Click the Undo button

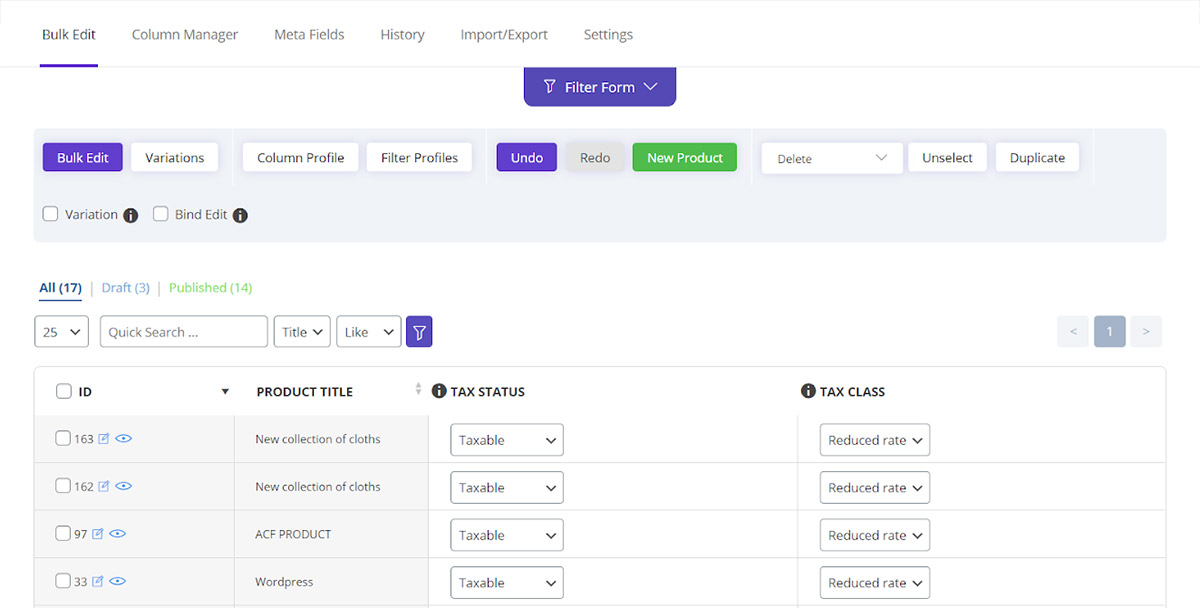click(527, 157)
